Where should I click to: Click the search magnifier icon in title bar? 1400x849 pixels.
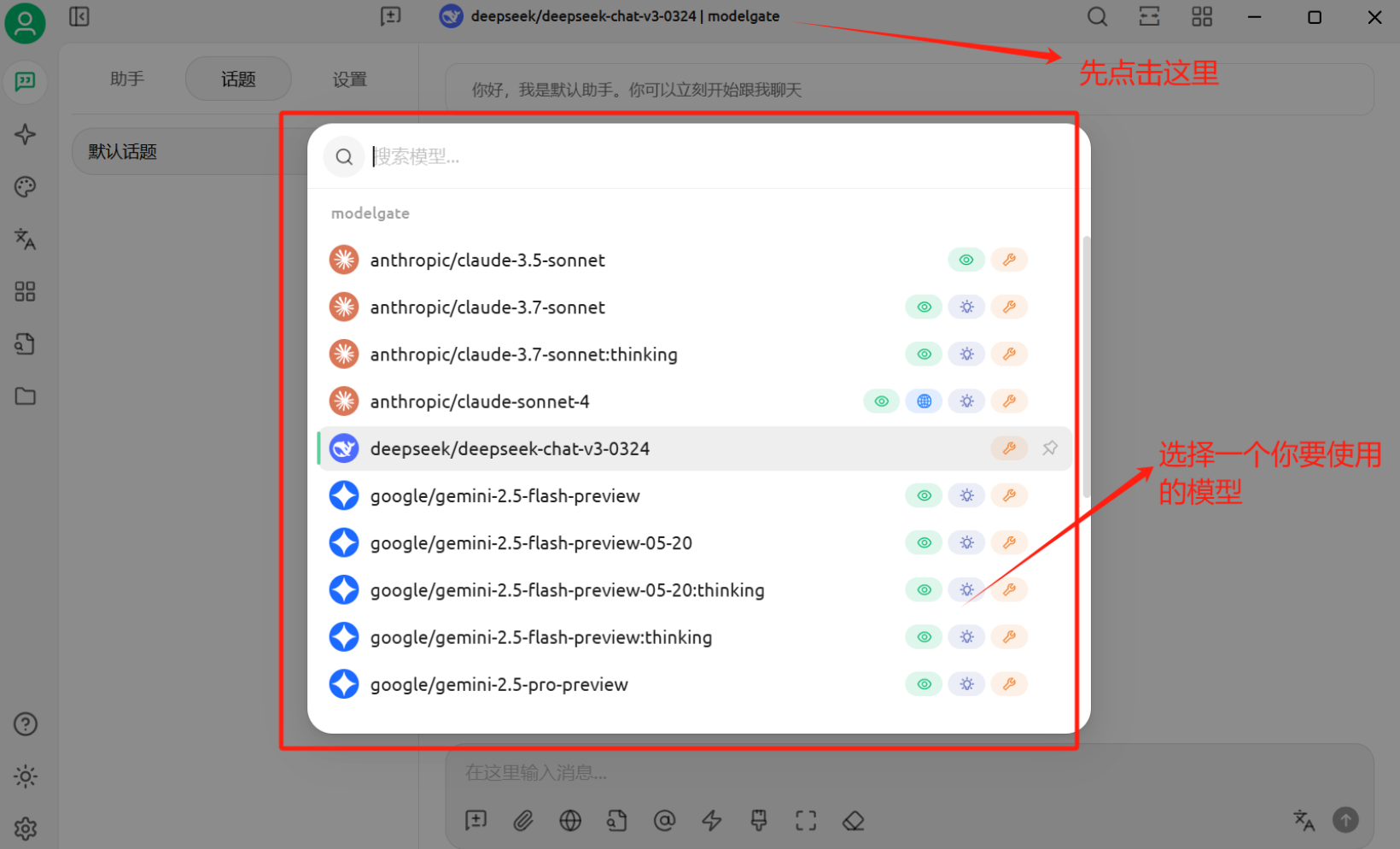1097,17
